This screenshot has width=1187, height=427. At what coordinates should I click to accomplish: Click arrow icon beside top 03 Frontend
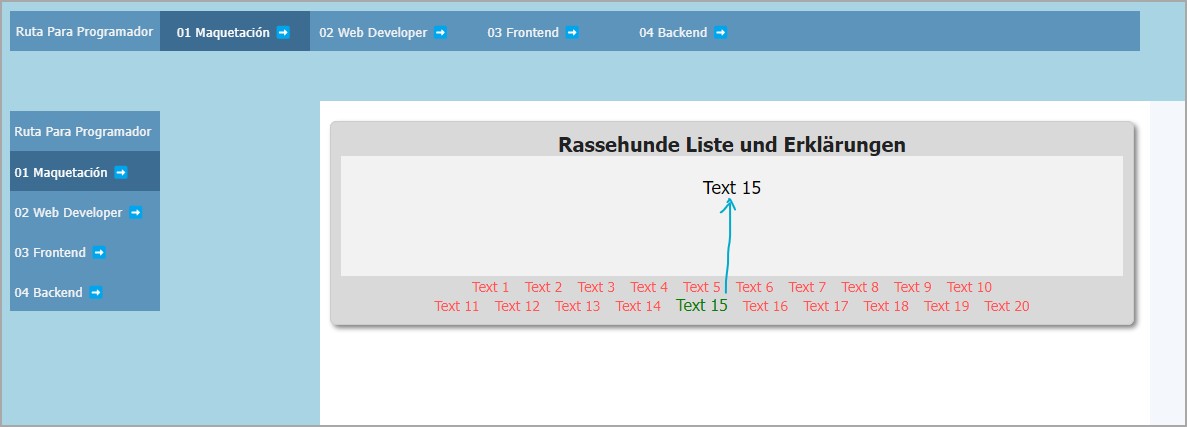pos(572,32)
